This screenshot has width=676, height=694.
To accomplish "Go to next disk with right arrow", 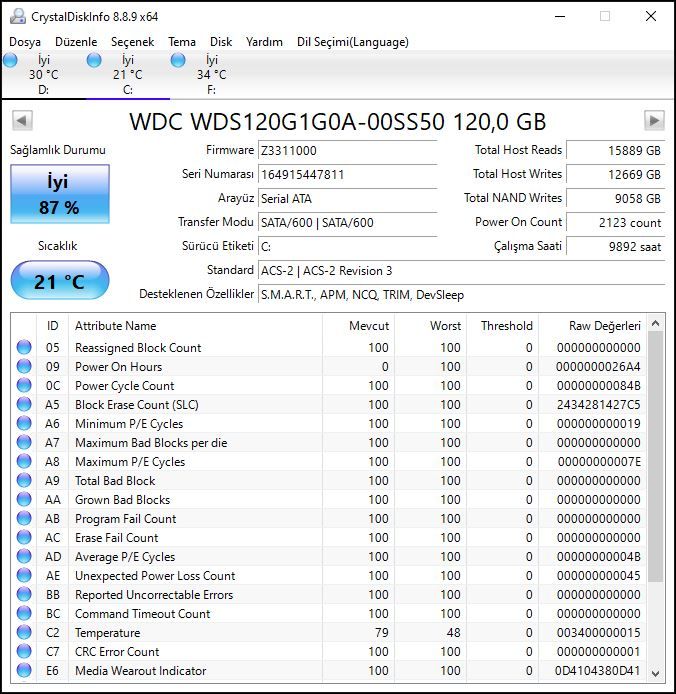I will click(654, 120).
